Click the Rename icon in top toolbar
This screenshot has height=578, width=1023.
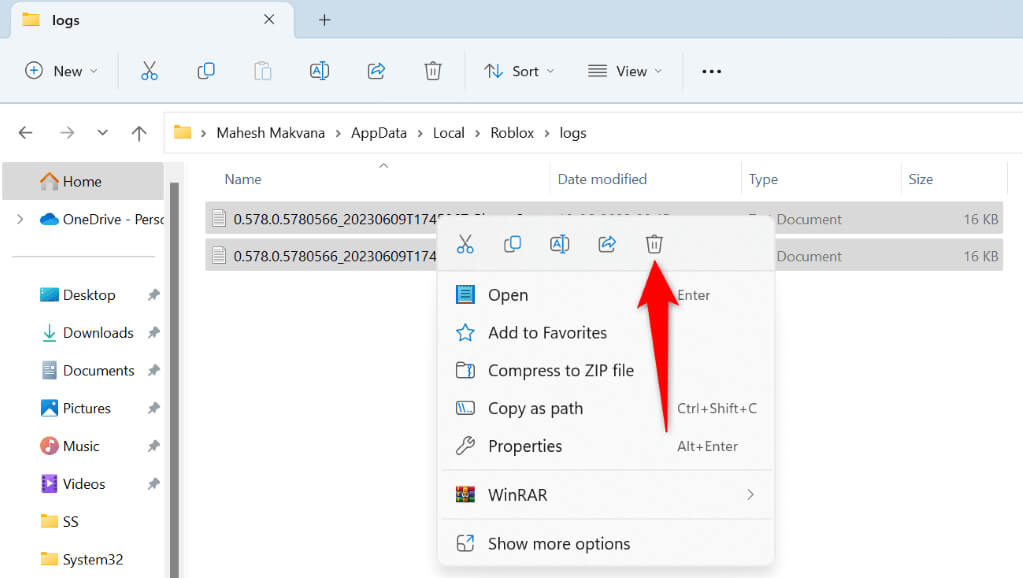[319, 71]
